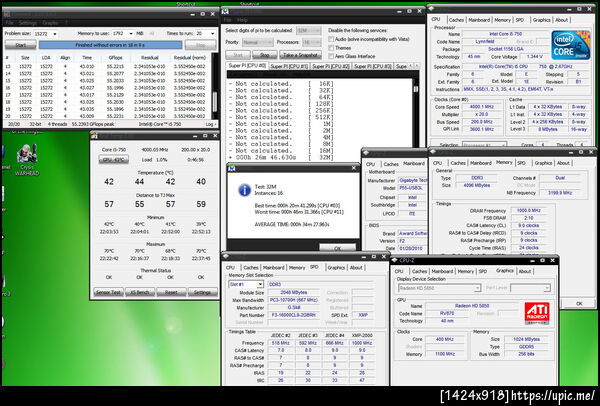Open the Radeon HD 5850 display device dropdown
Image resolution: width=600 pixels, height=406 pixels.
[439, 288]
